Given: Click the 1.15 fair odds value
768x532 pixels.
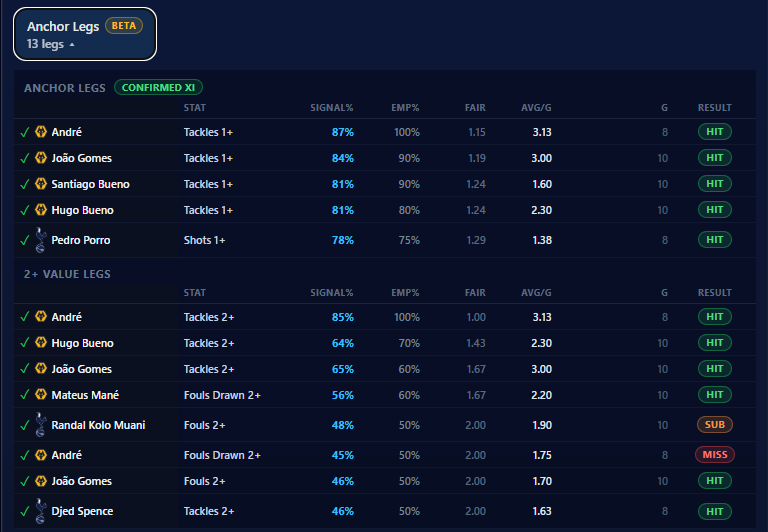Looking at the screenshot, I should tap(477, 132).
